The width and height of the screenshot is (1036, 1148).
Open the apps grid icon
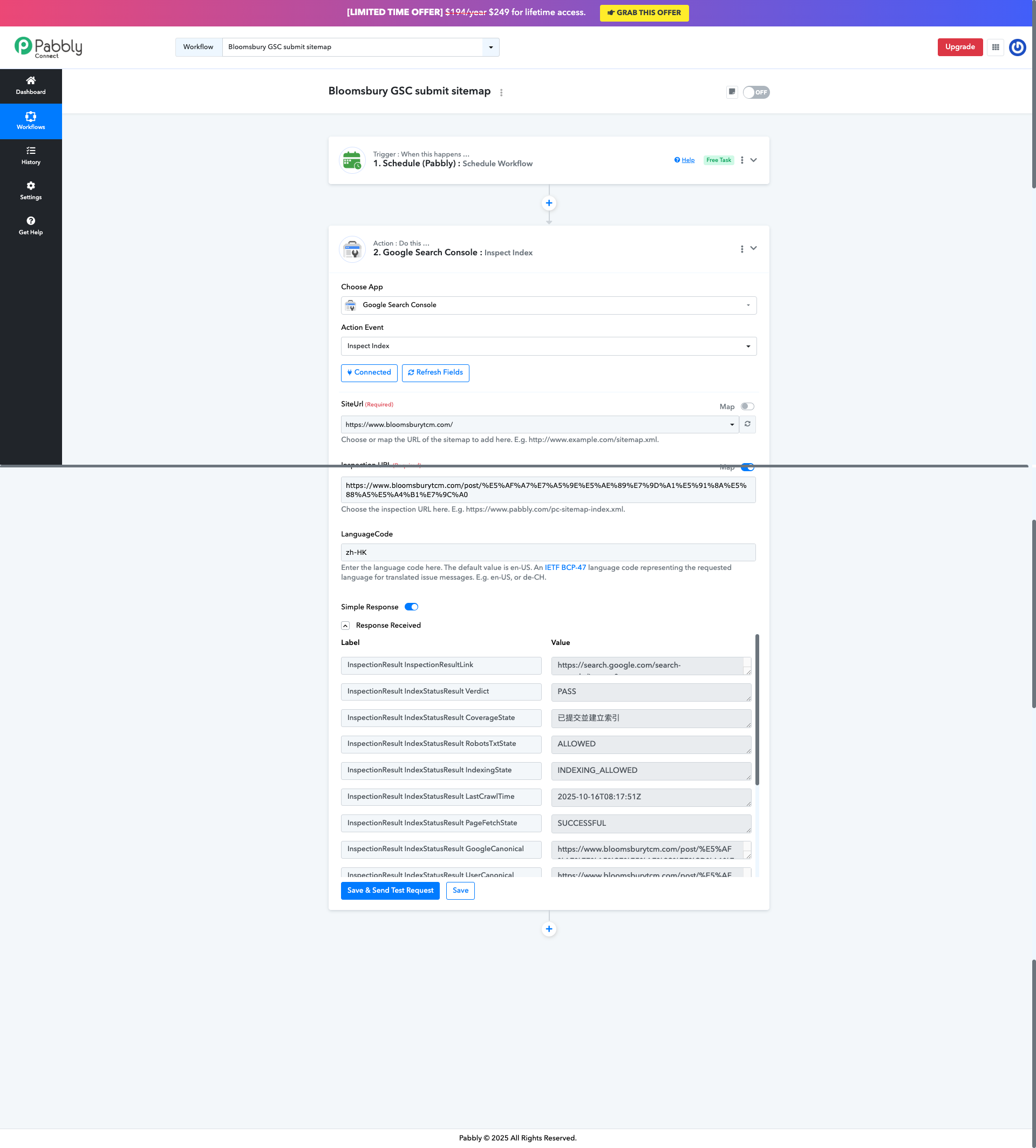(x=996, y=47)
